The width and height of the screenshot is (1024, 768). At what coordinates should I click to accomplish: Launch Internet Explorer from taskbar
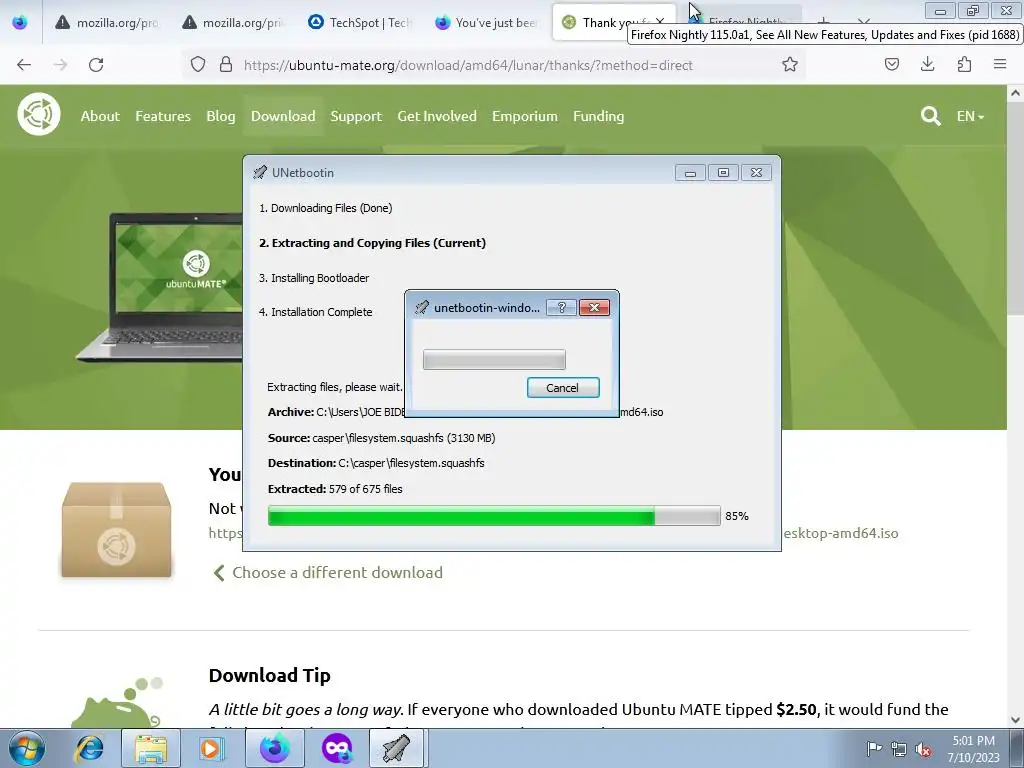[89, 748]
